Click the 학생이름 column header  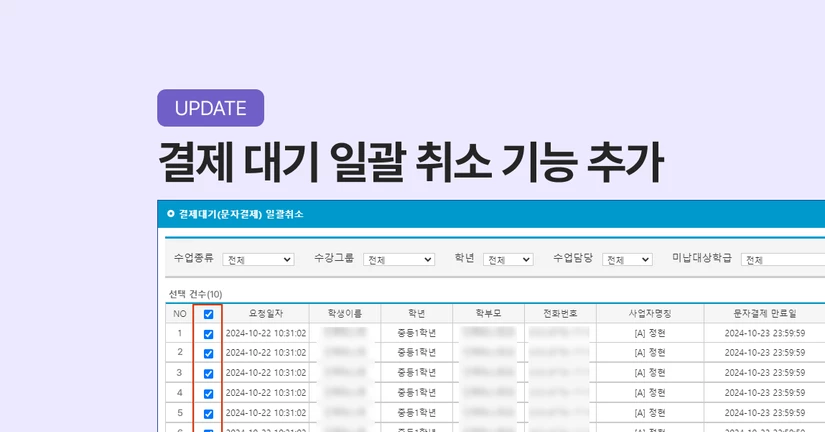pos(345,314)
